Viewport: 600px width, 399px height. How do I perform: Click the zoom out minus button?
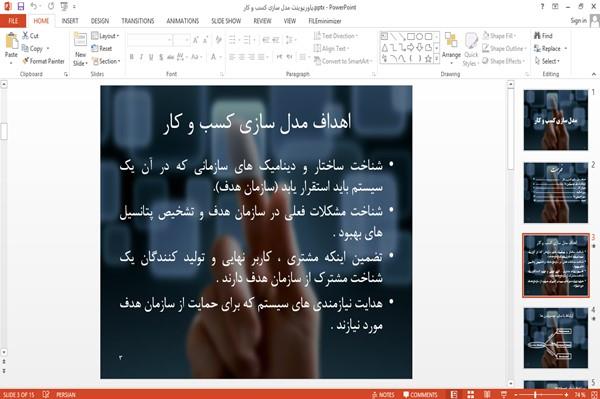pos(516,395)
